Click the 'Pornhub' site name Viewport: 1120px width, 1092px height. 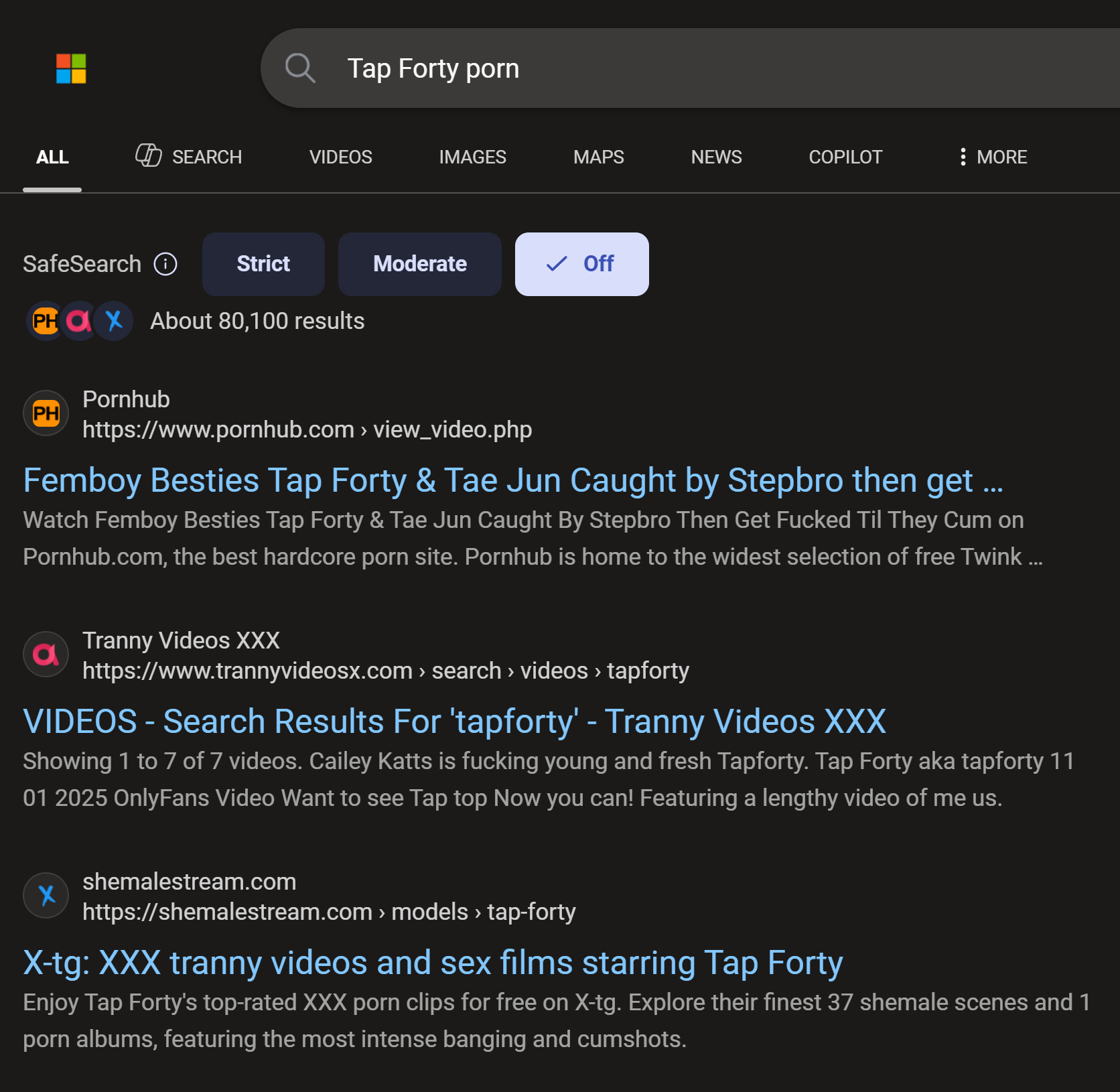126,399
